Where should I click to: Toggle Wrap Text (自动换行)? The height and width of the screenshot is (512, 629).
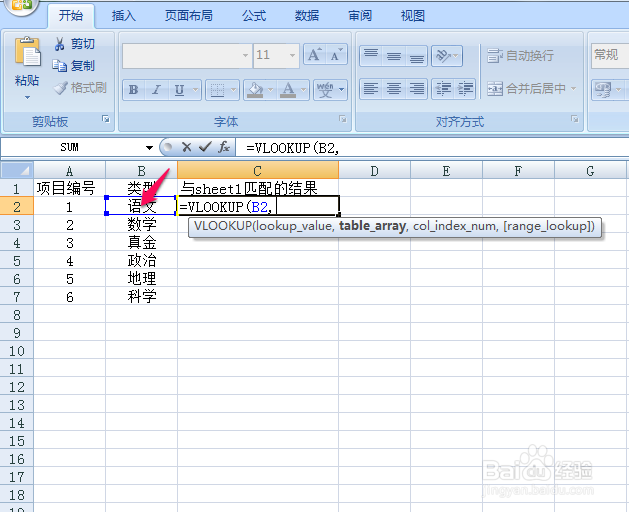pos(520,55)
